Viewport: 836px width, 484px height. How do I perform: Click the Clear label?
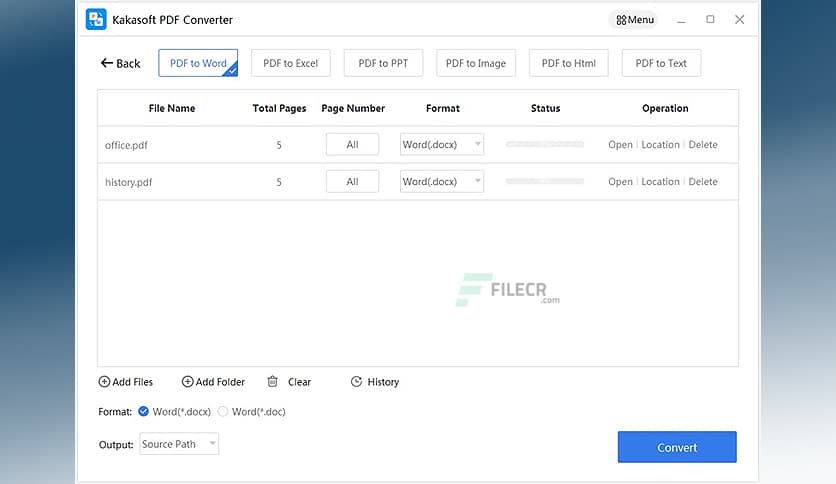point(299,382)
